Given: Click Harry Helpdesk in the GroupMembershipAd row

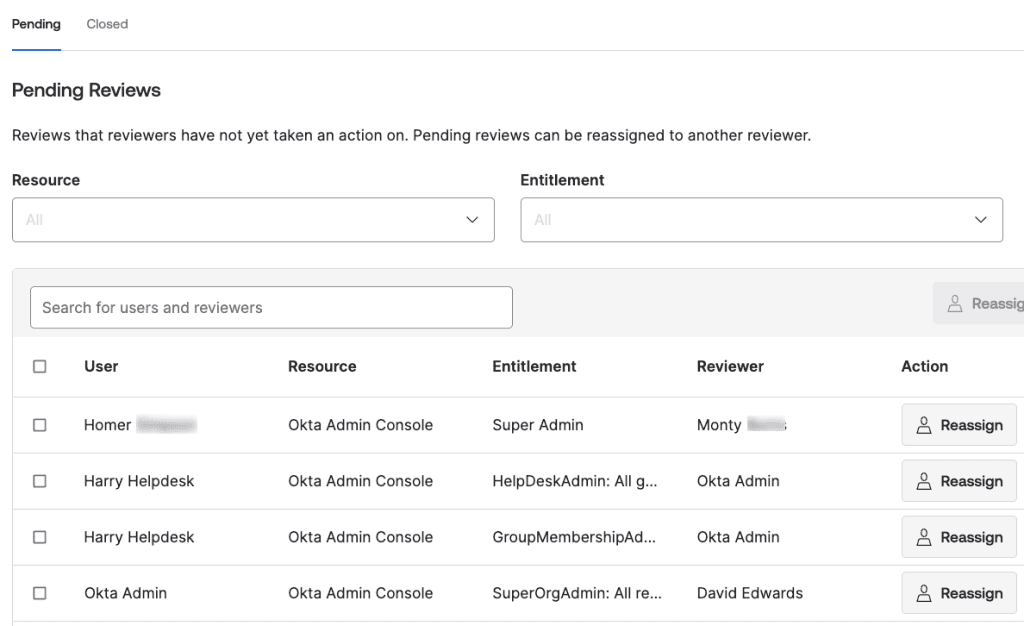Looking at the screenshot, I should click(x=139, y=537).
